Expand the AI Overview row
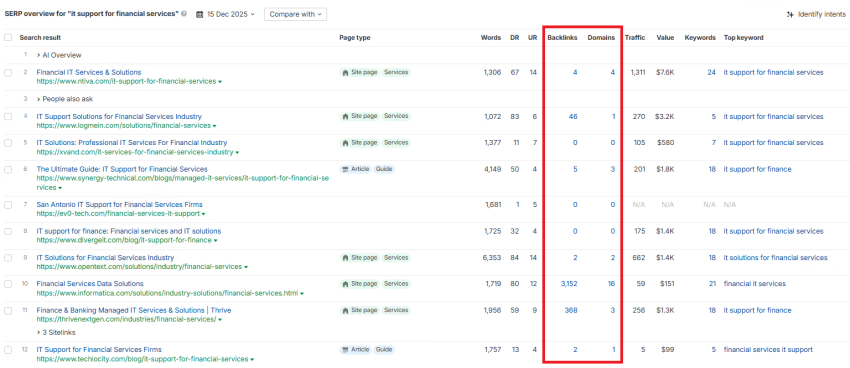This screenshot has height=368, width=850. pos(59,55)
